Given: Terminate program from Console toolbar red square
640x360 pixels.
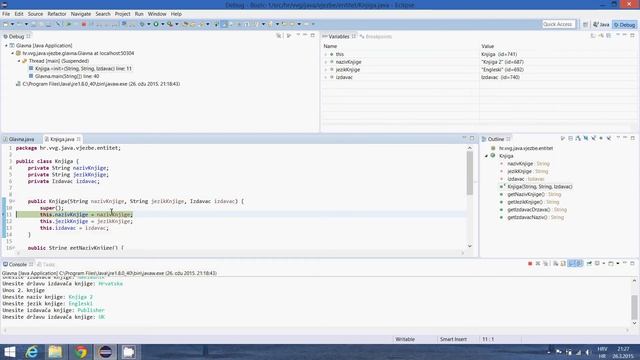Looking at the screenshot, I should click(530, 264).
